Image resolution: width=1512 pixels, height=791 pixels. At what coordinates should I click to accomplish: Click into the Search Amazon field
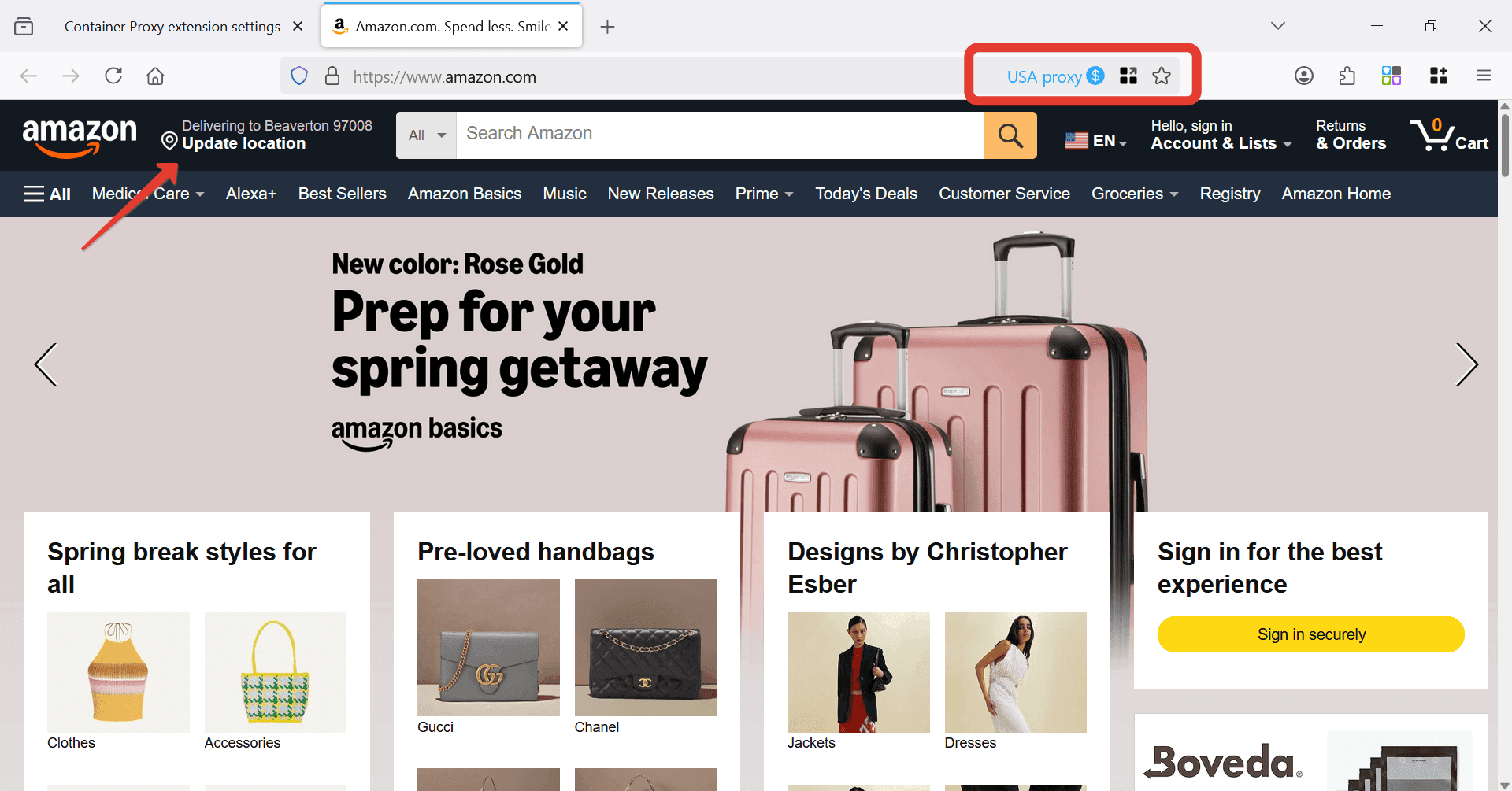pyautogui.click(x=721, y=135)
